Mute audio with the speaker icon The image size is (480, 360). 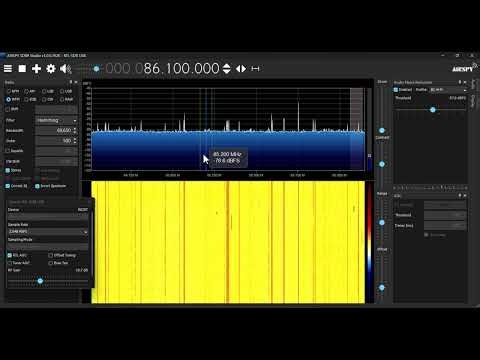(x=66, y=69)
